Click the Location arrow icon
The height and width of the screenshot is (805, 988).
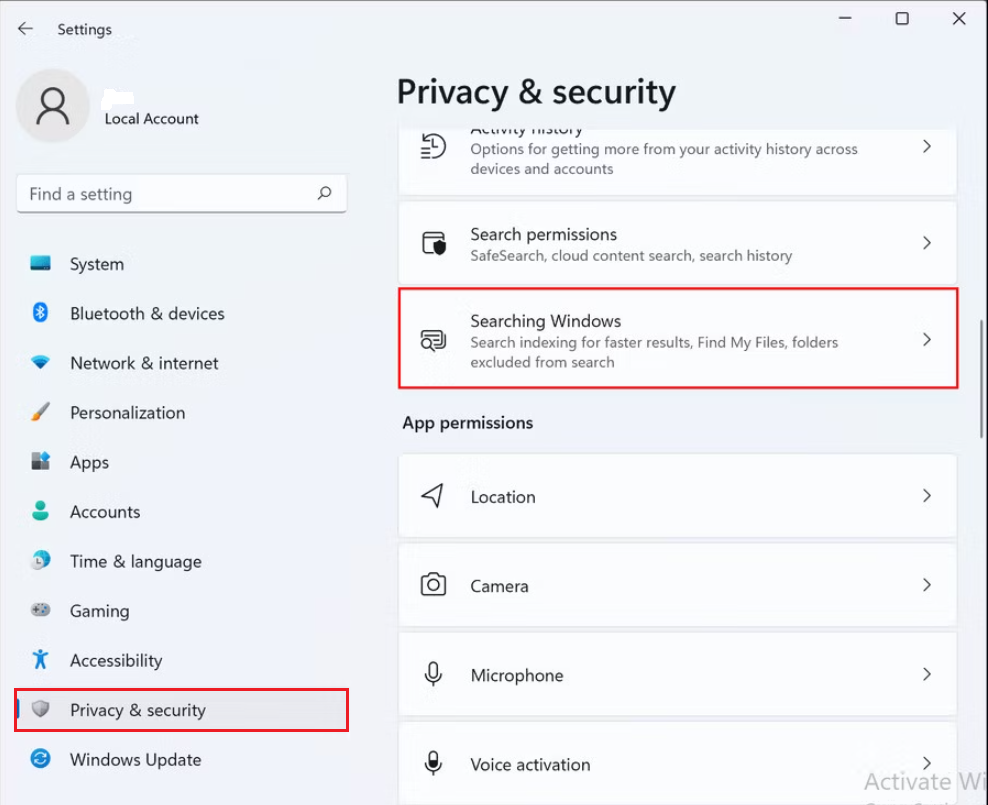433,496
